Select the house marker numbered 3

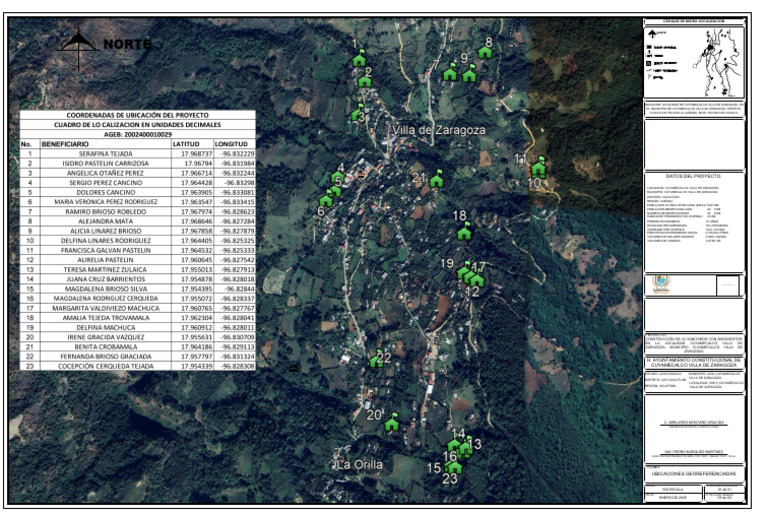tap(357, 113)
